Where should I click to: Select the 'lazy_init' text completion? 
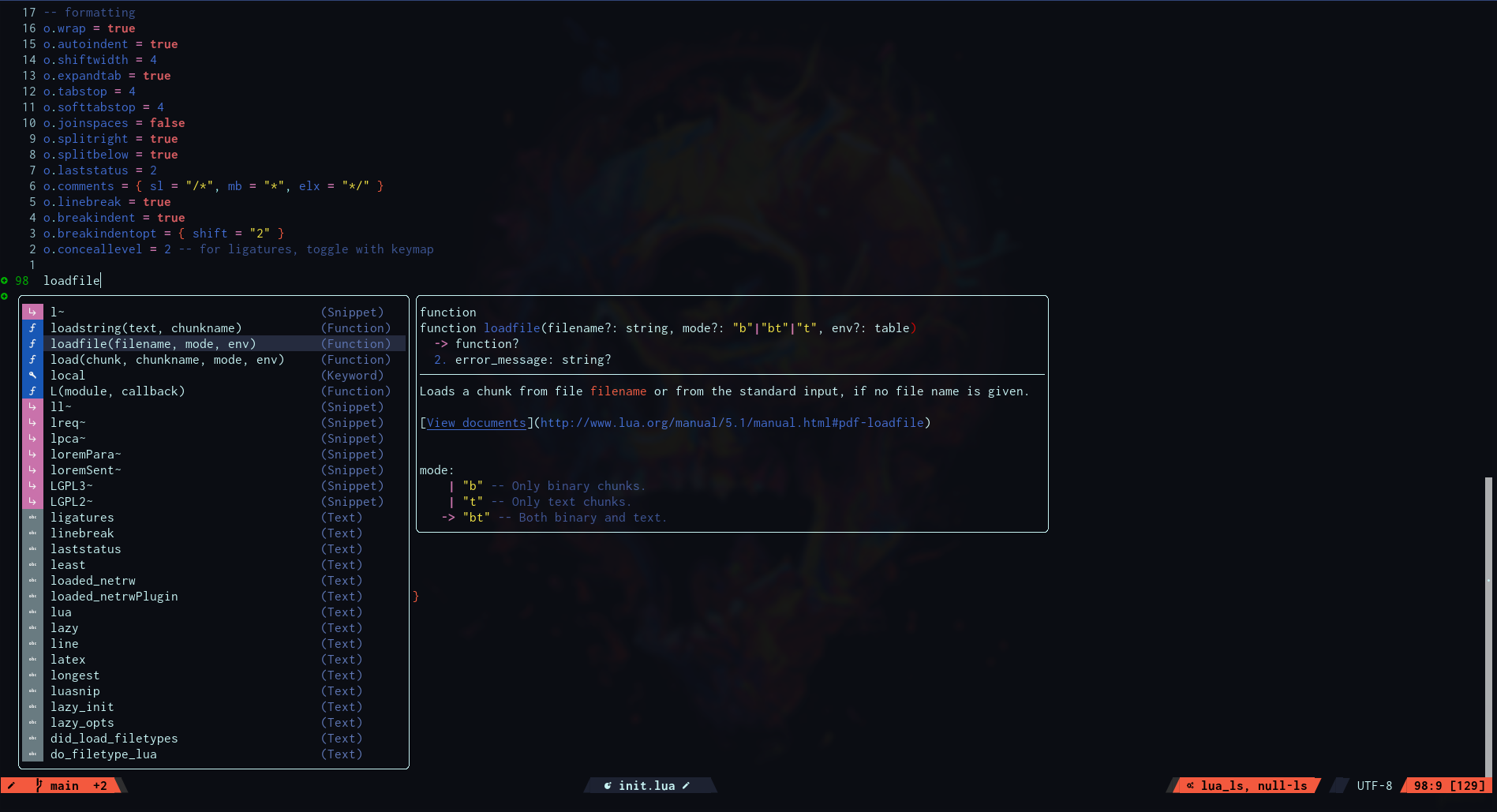tap(214, 707)
